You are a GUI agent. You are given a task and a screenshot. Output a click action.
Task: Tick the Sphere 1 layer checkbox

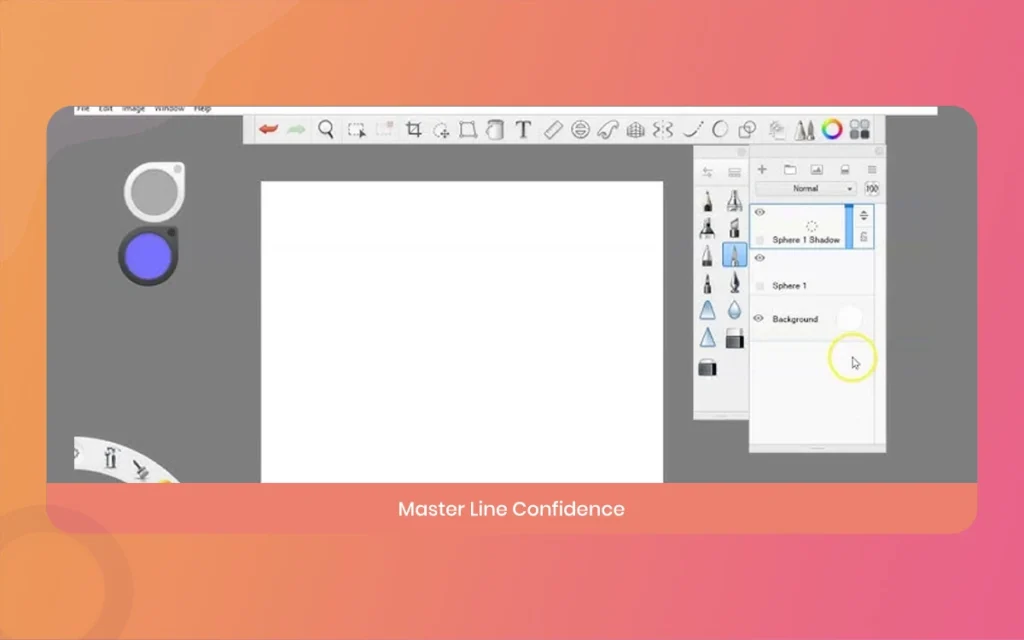(x=760, y=286)
